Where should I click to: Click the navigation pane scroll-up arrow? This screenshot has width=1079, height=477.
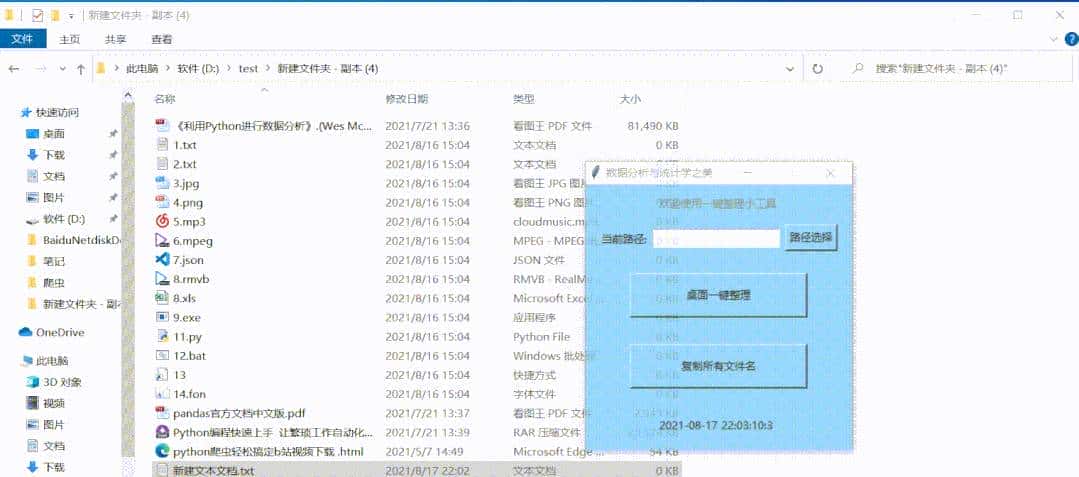[x=128, y=96]
